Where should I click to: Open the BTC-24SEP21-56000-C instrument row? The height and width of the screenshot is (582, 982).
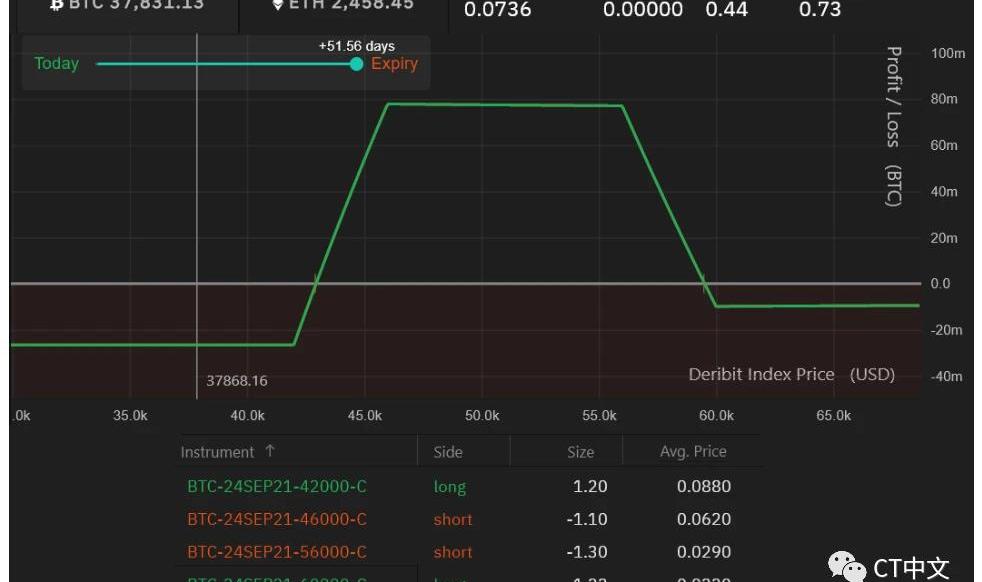tap(277, 552)
